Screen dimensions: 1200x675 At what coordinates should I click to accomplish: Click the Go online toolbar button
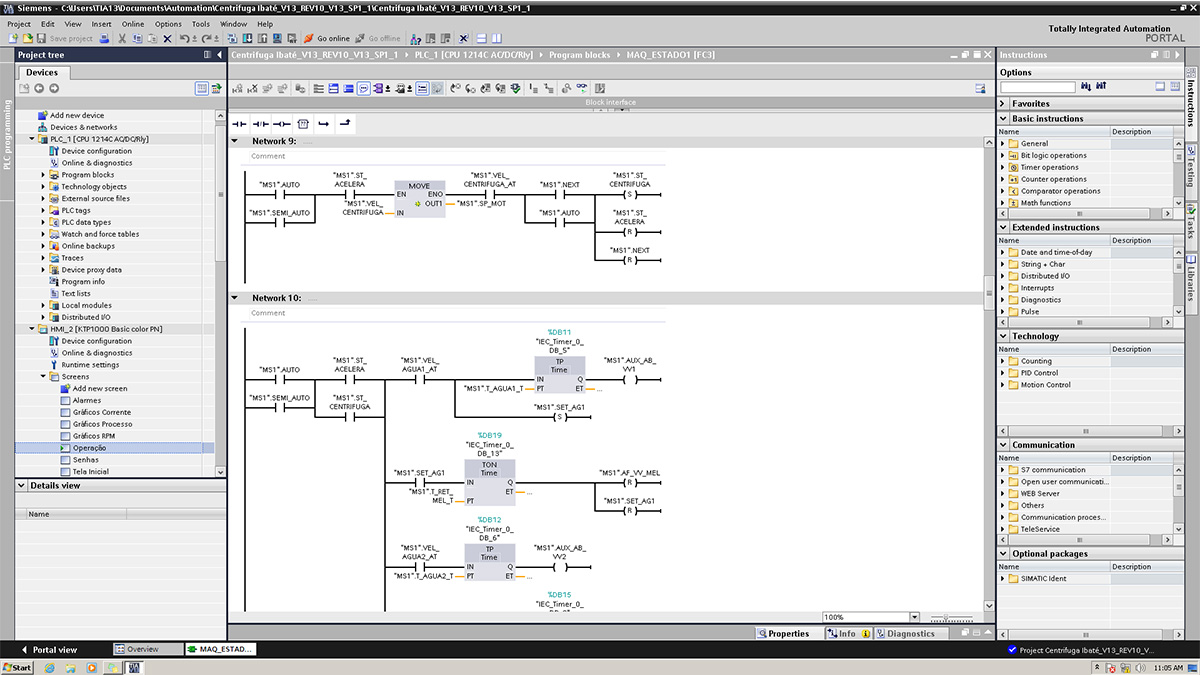coord(326,38)
